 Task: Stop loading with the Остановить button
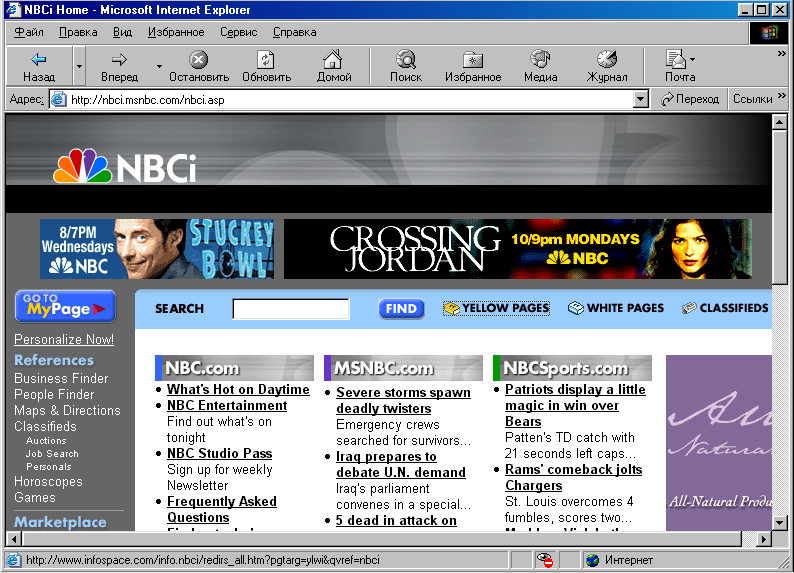[198, 66]
